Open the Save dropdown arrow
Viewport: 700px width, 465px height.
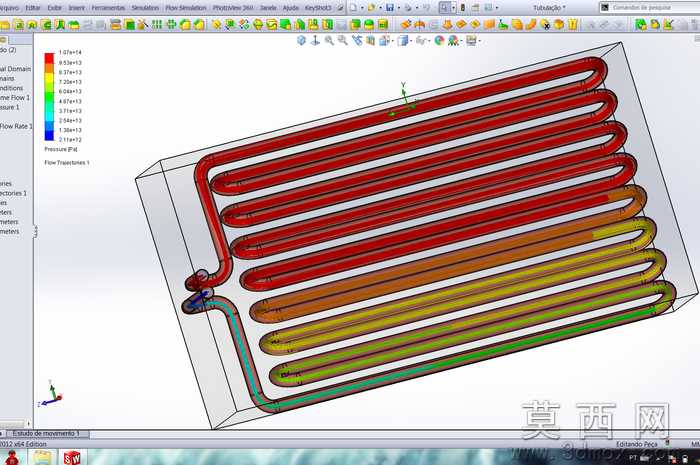tap(398, 8)
